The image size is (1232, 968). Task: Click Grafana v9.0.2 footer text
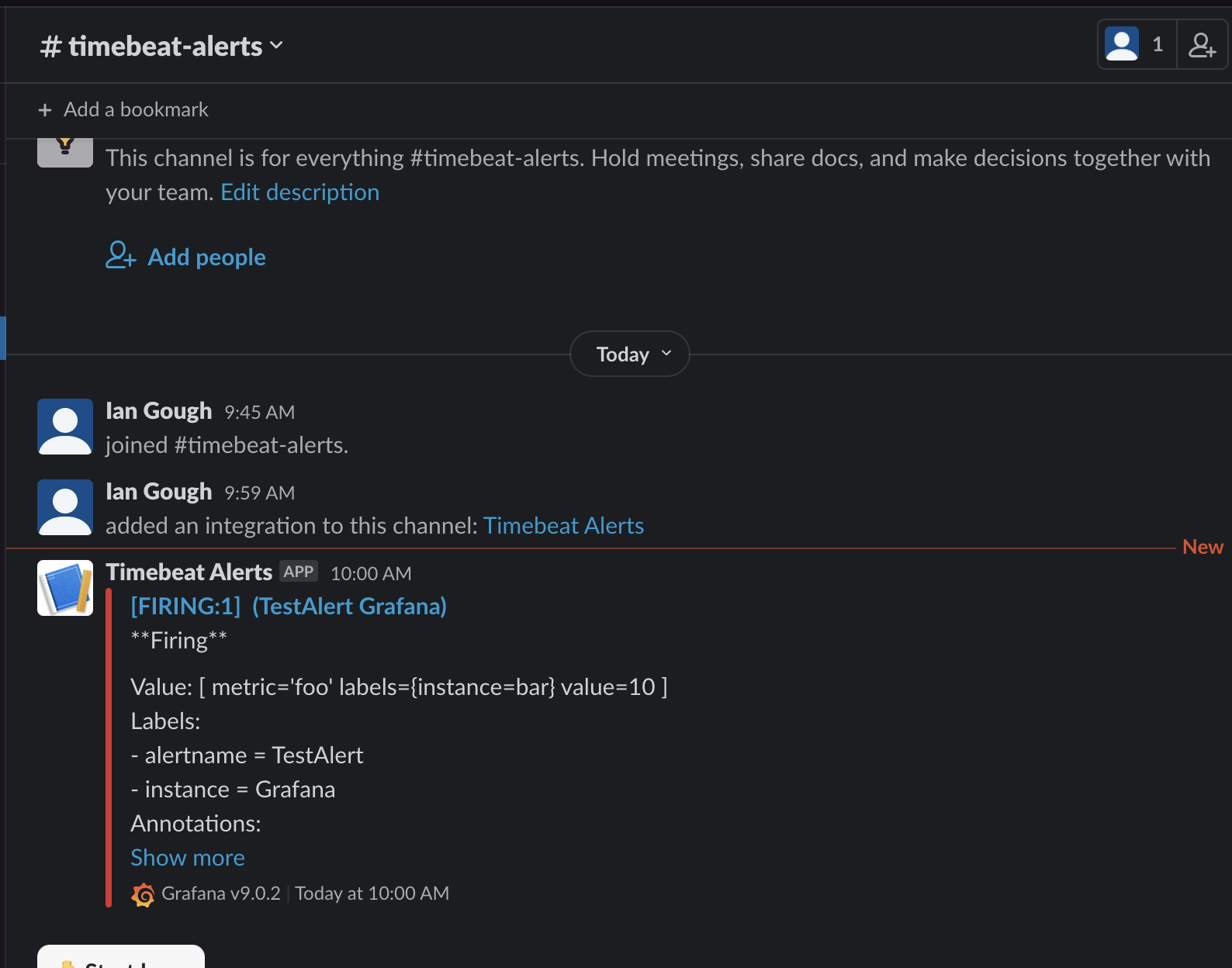tap(221, 894)
